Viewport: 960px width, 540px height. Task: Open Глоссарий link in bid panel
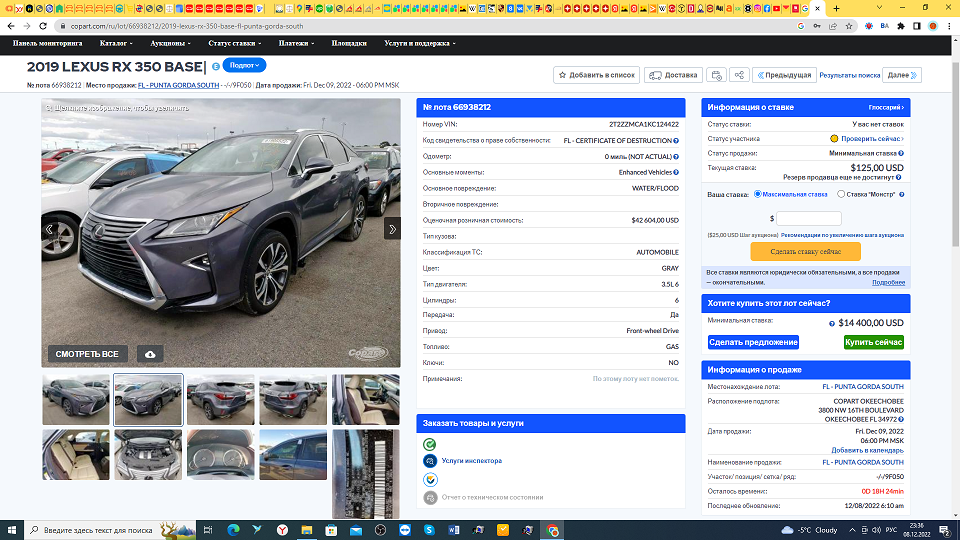coord(886,108)
